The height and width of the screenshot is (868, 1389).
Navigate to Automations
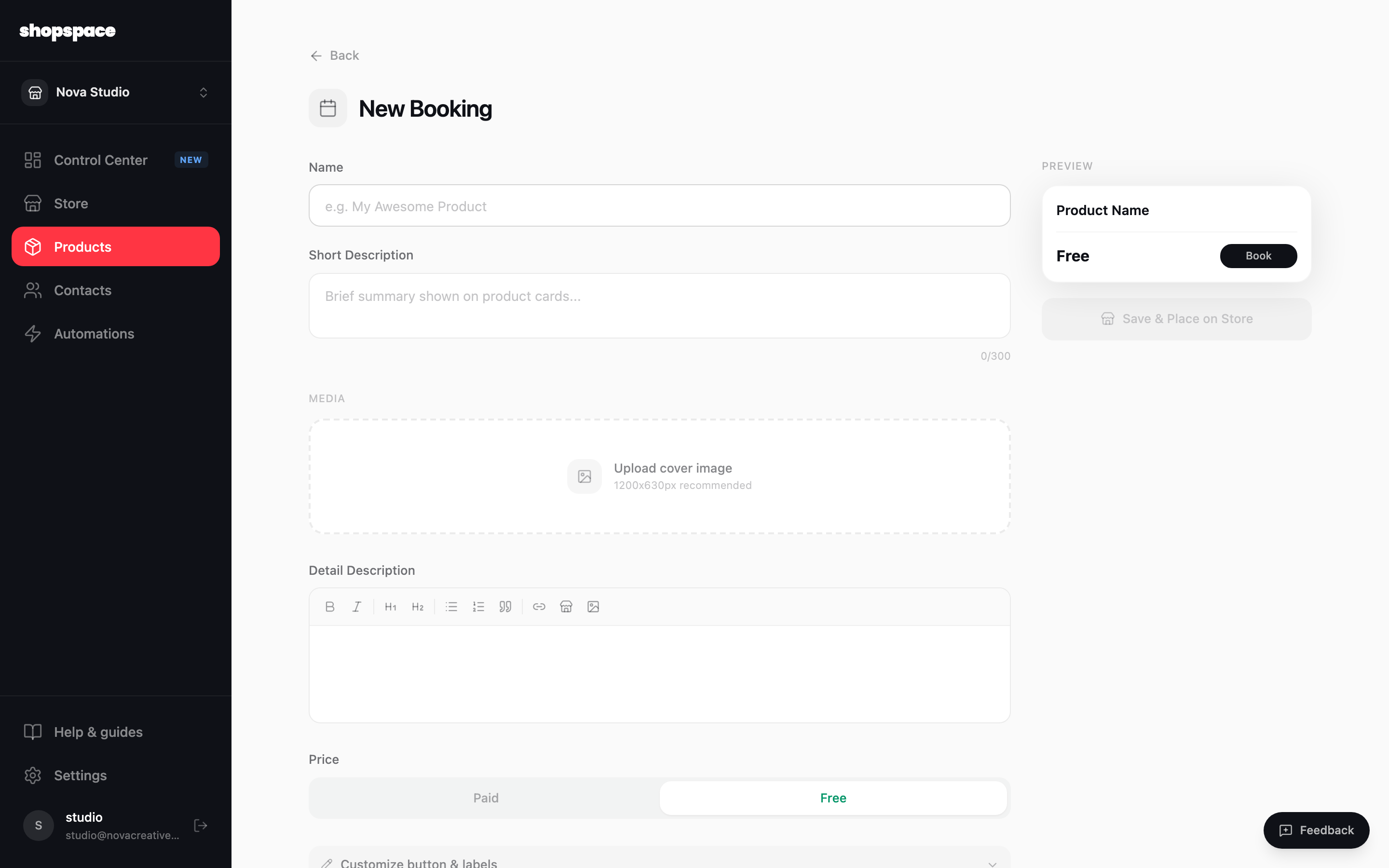point(115,334)
